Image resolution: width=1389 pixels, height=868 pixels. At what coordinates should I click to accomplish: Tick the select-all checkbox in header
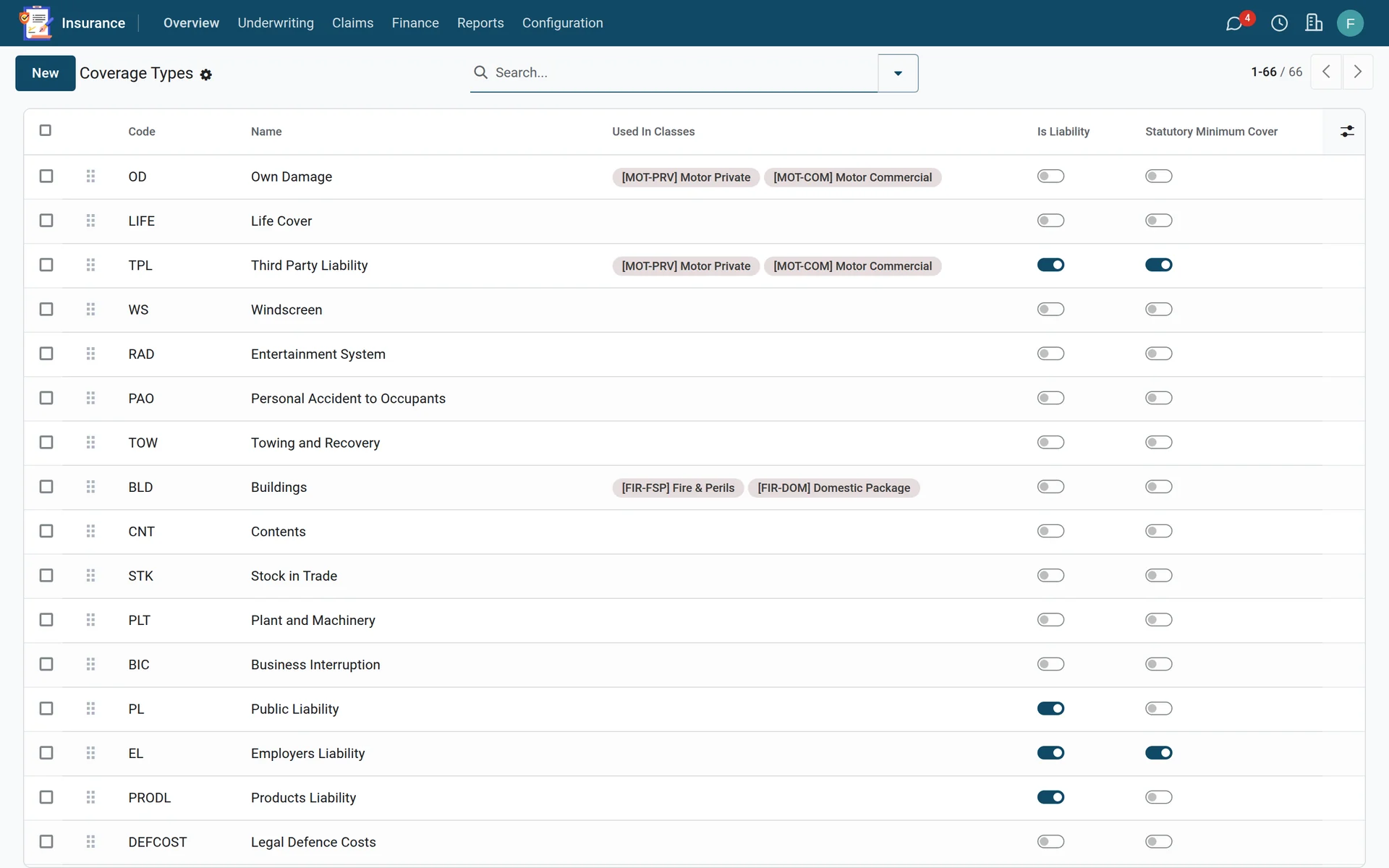click(46, 130)
